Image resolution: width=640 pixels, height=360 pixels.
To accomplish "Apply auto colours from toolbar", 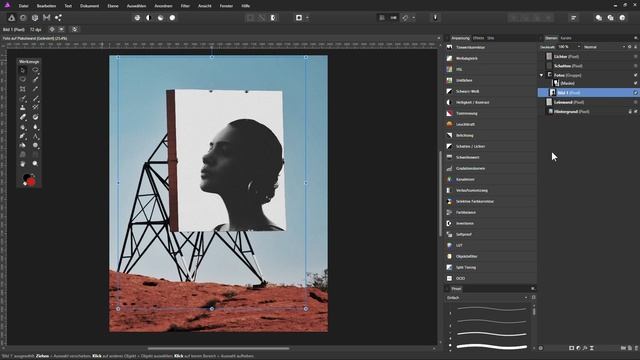I will 160,18.
